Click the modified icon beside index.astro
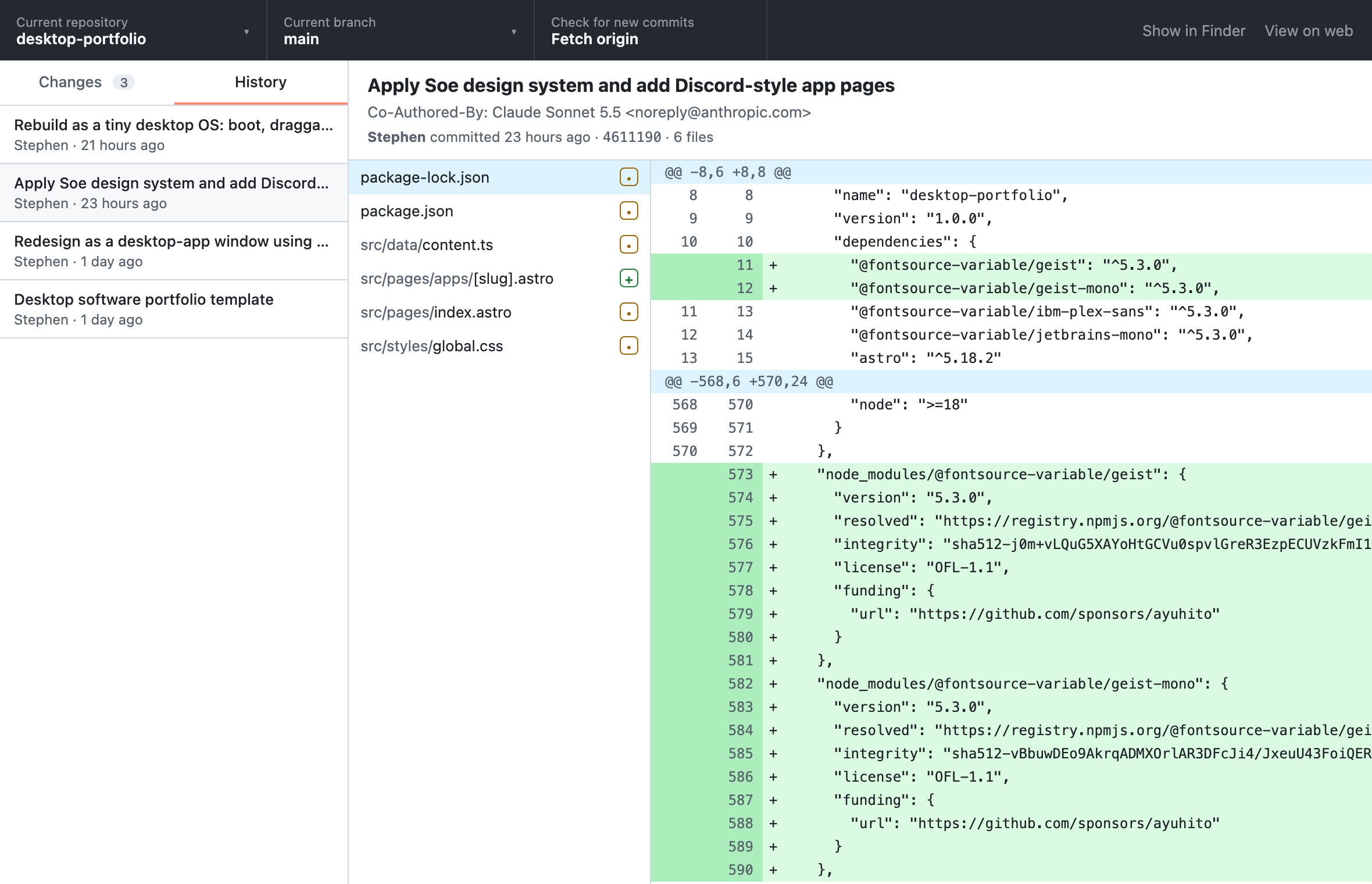 pyautogui.click(x=628, y=312)
